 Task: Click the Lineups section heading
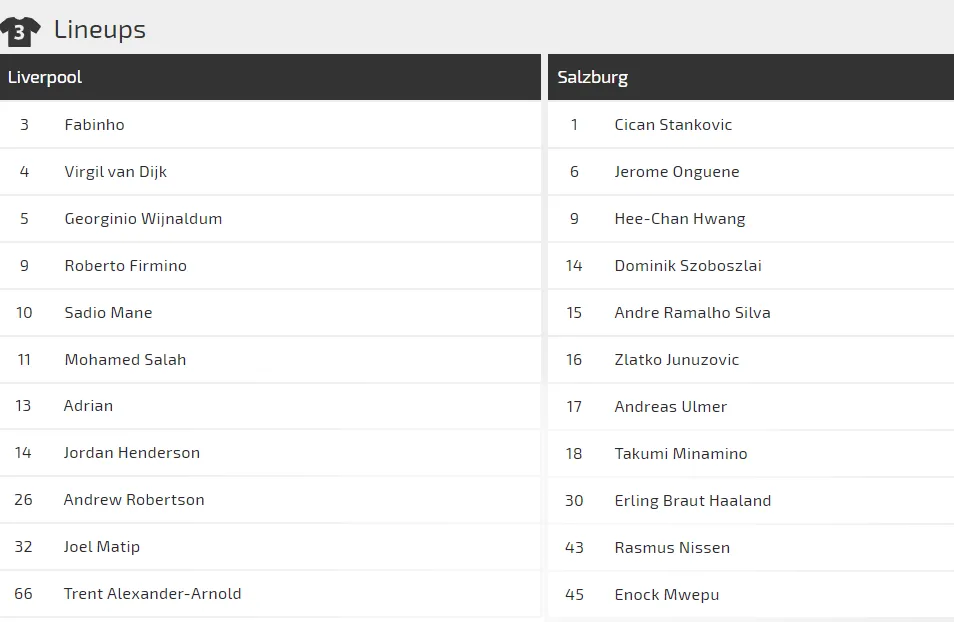(100, 30)
